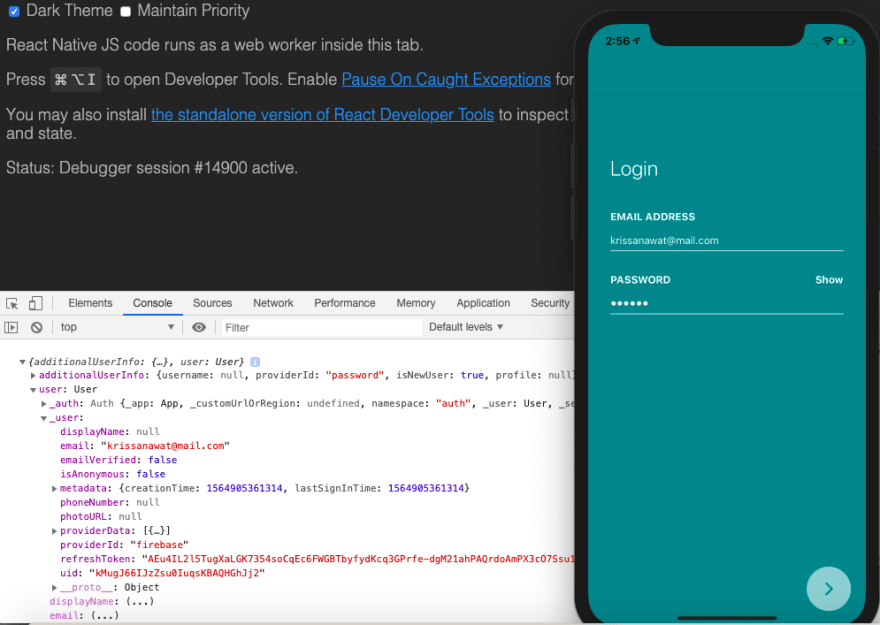Screen dimensions: 880x625
Task: Click the lastSignInTime value 1564905361314
Action: coord(426,489)
